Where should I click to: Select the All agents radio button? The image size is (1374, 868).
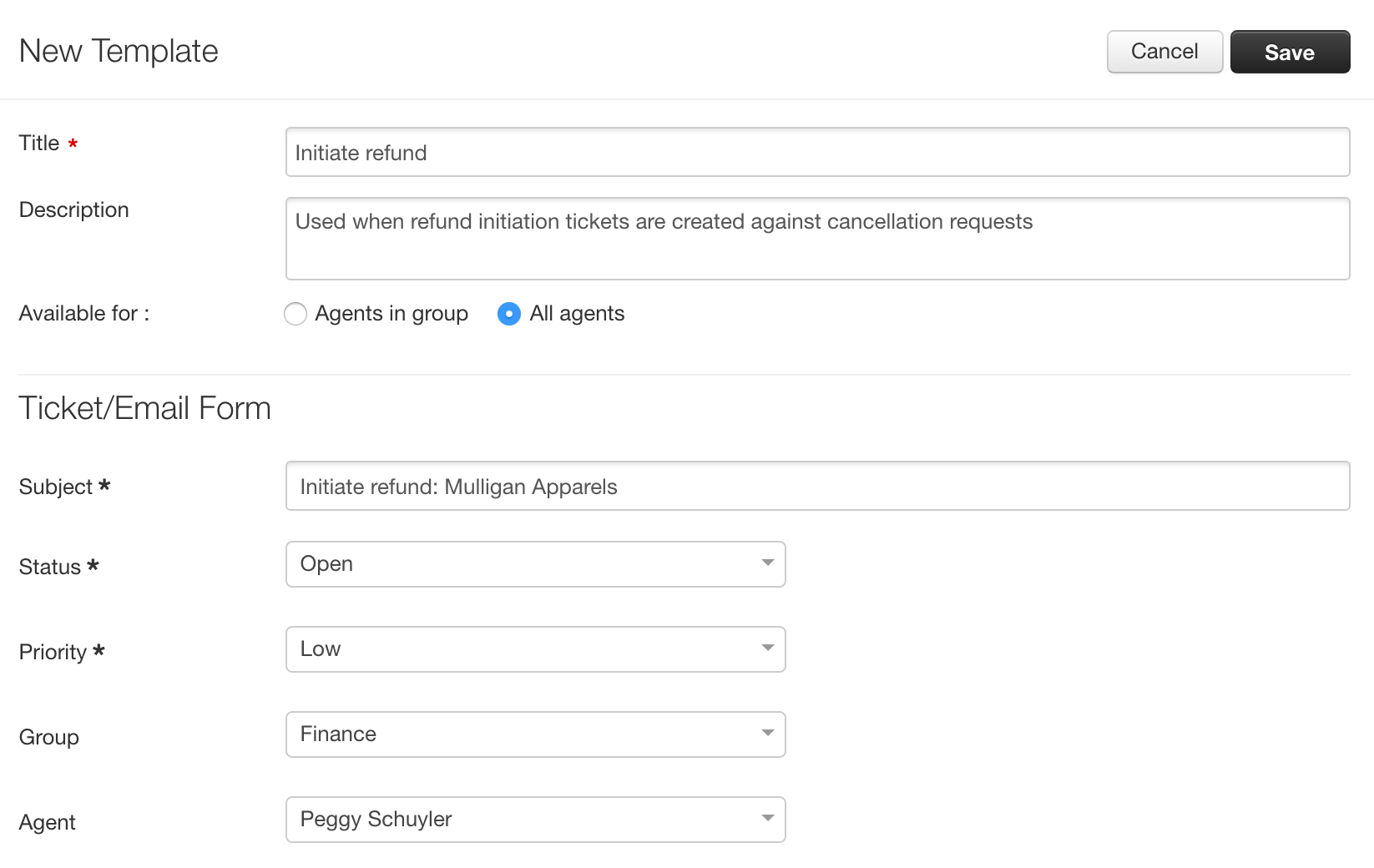pyautogui.click(x=509, y=314)
